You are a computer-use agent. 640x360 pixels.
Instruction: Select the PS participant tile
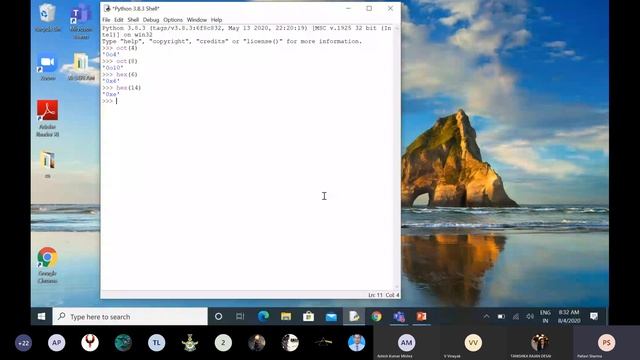pyautogui.click(x=606, y=343)
